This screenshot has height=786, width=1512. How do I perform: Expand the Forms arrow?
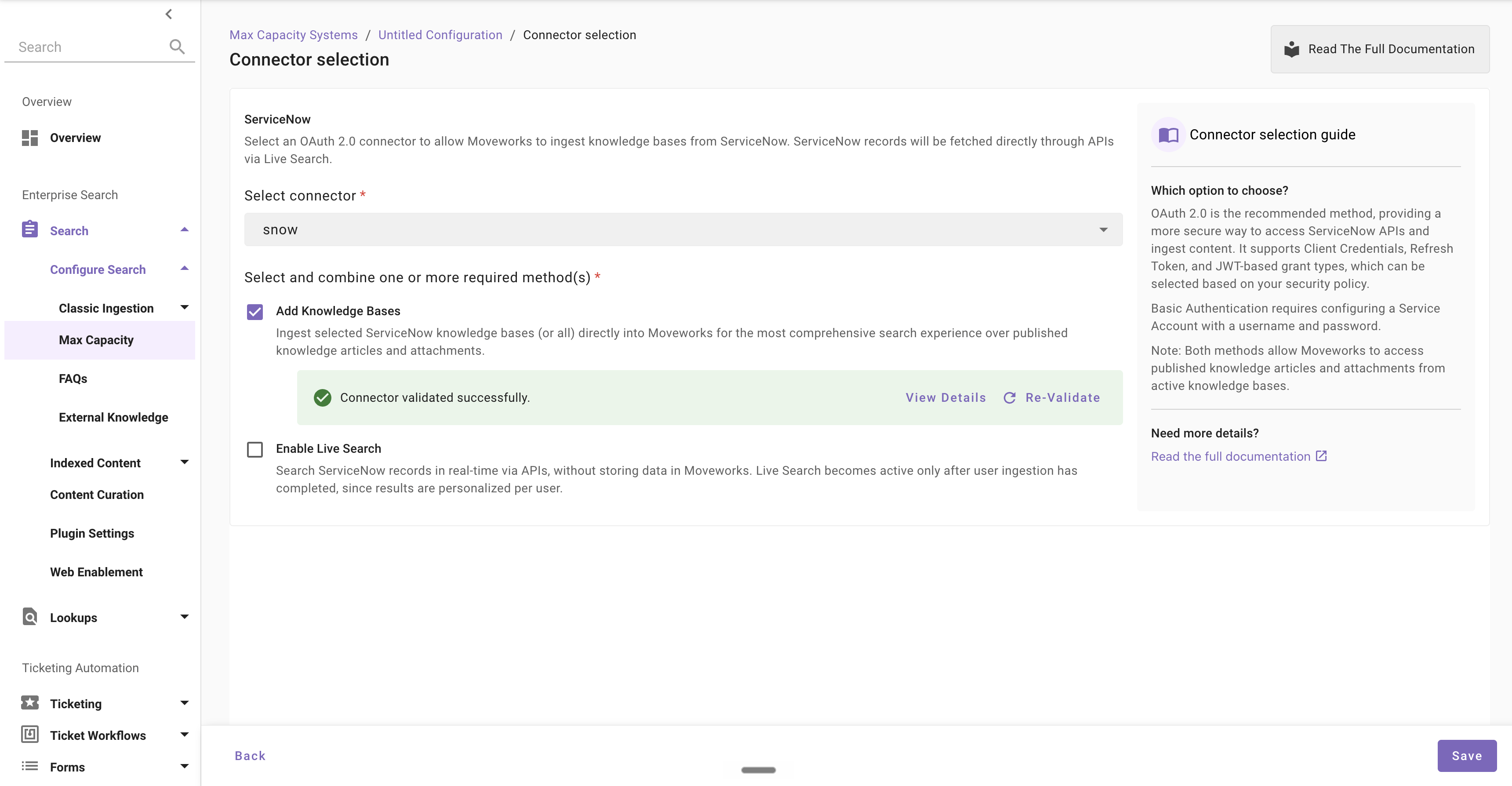point(184,767)
